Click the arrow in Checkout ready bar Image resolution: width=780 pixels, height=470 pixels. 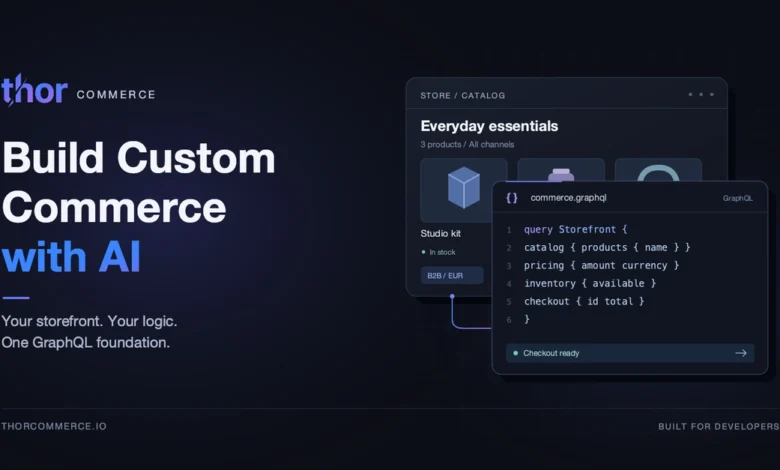click(741, 353)
